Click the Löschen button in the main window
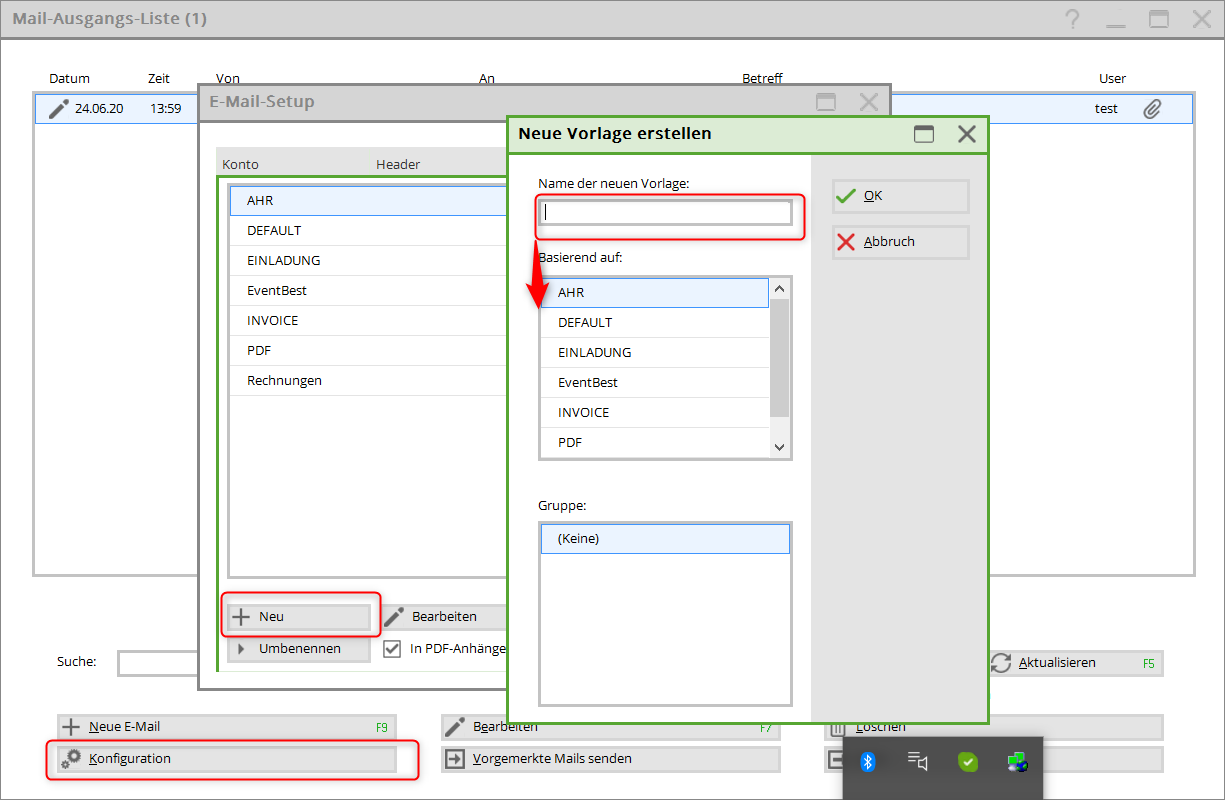The image size is (1225, 800). pyautogui.click(x=994, y=727)
